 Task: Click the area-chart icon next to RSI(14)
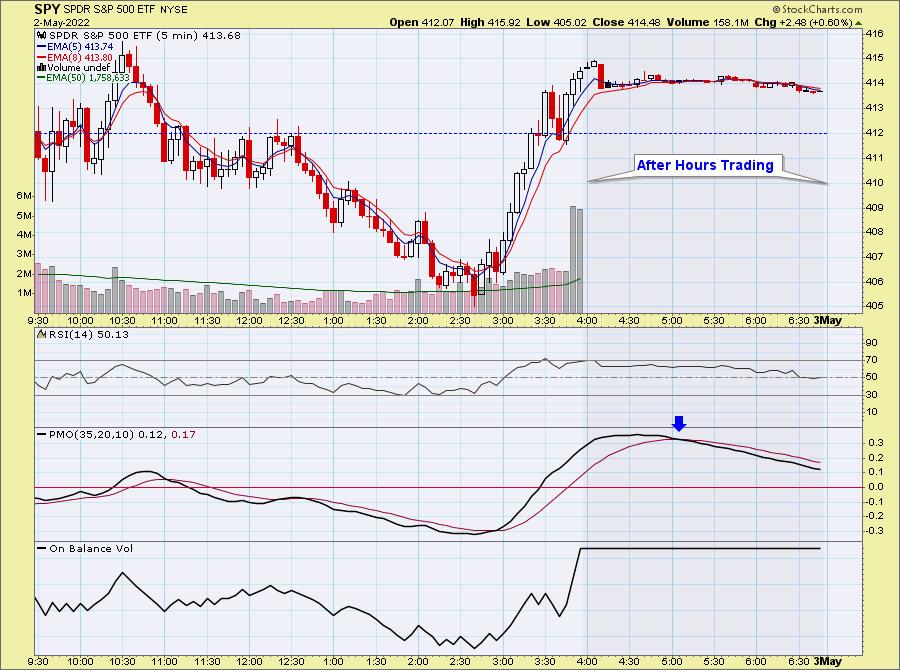41,334
